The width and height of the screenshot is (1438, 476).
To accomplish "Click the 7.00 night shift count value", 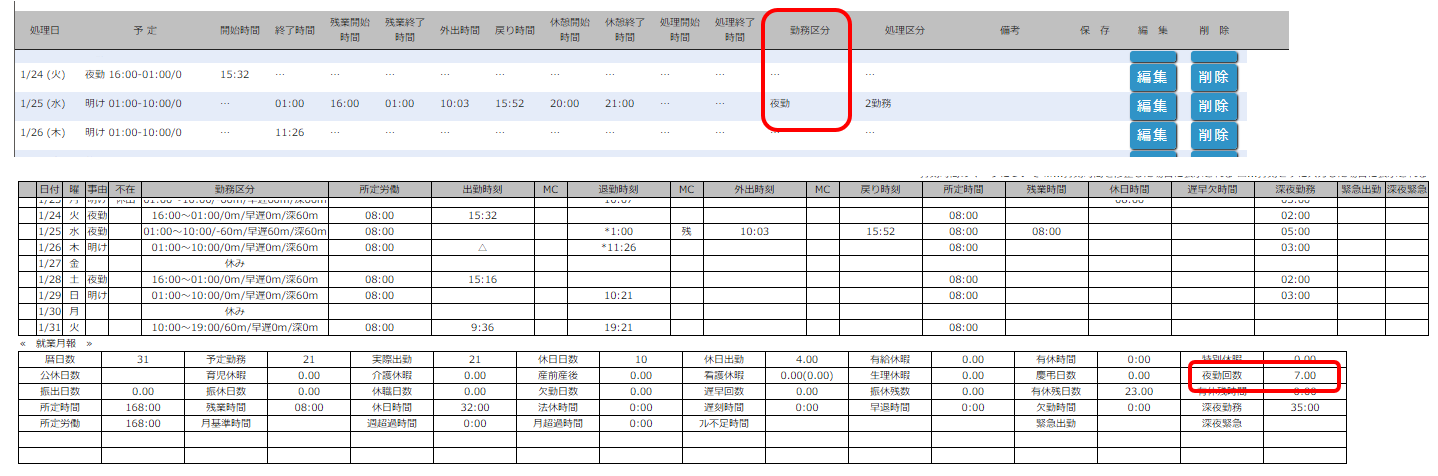I will pyautogui.click(x=1304, y=374).
